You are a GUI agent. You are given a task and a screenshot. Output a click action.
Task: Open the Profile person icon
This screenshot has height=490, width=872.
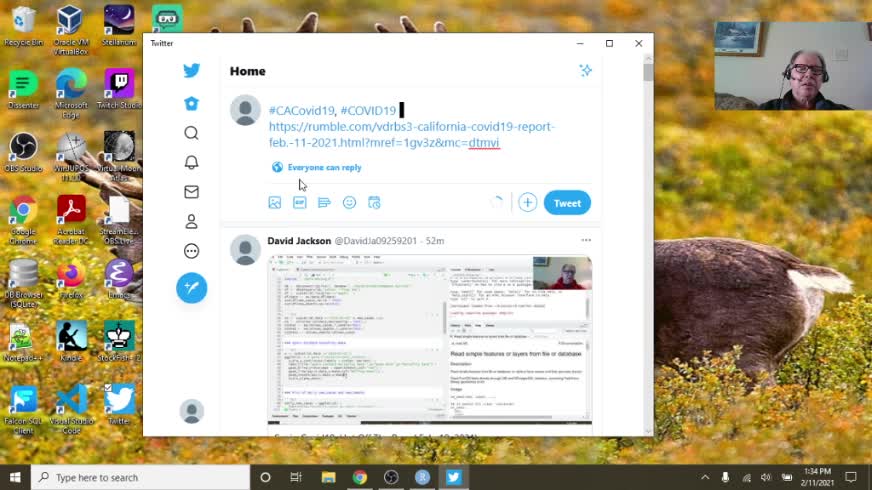click(191, 221)
